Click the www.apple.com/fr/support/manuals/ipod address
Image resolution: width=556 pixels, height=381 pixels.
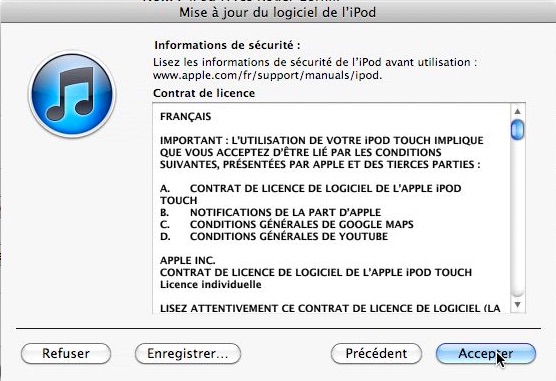(267, 75)
